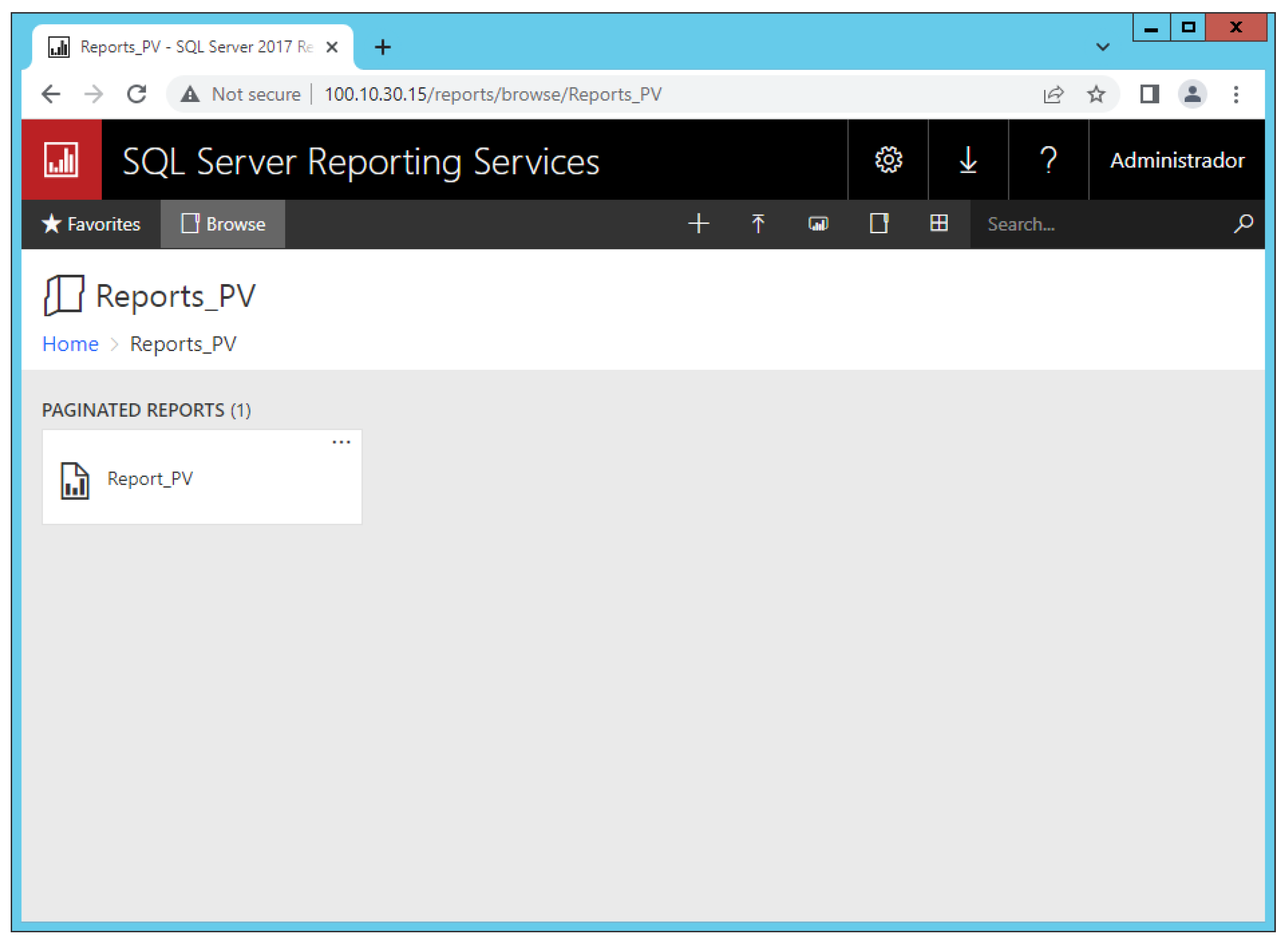The width and height of the screenshot is (1288, 943).
Task: Reload the page with refresh button
Action: click(x=136, y=94)
